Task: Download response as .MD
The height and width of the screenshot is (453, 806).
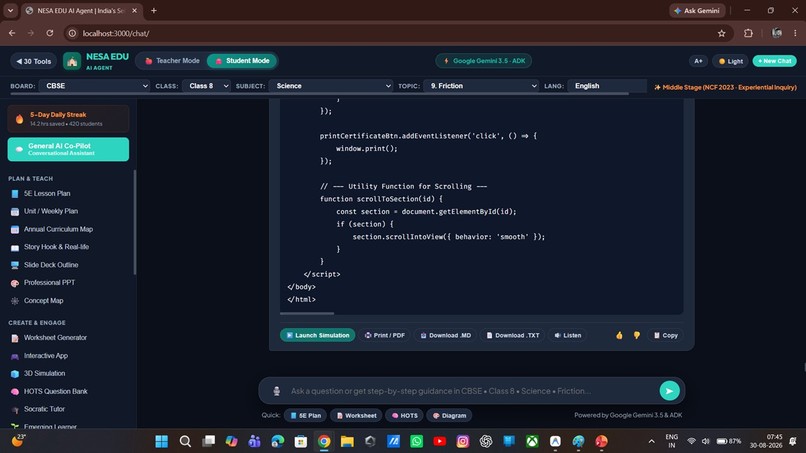Action: click(446, 335)
